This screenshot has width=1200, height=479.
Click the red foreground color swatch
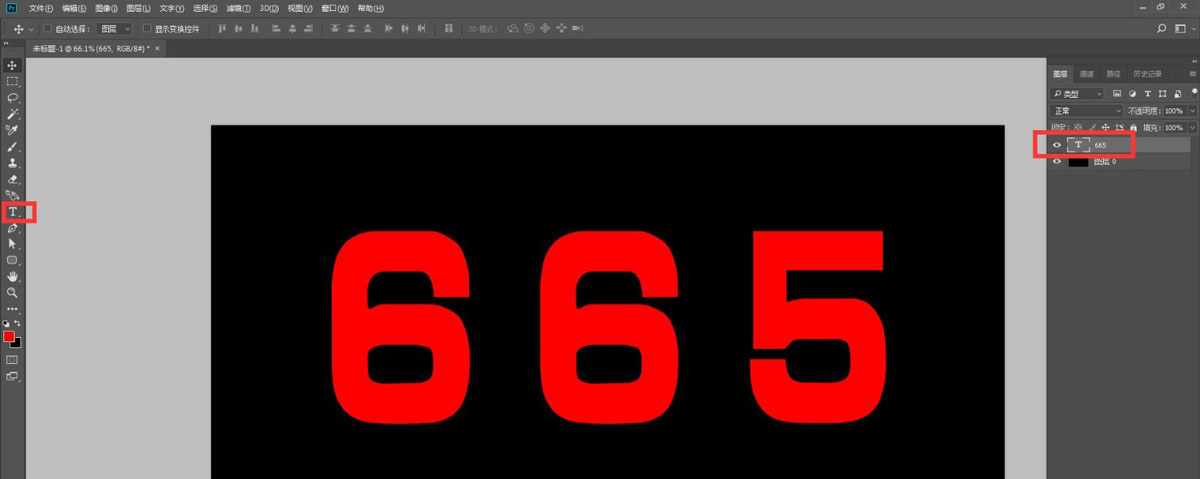10,336
